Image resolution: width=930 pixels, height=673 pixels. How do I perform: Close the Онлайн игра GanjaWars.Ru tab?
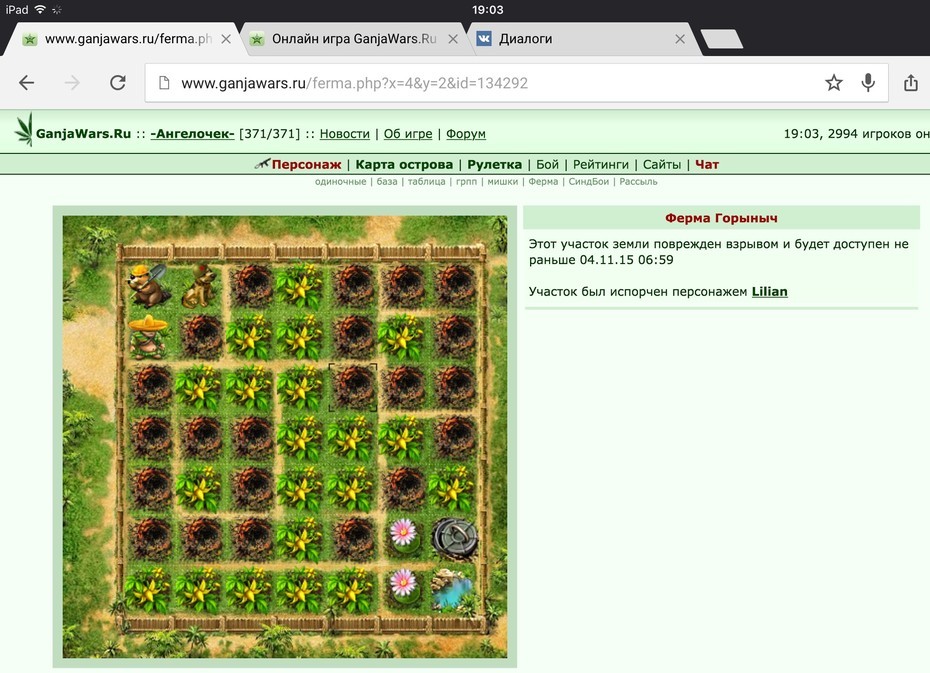pyautogui.click(x=453, y=39)
